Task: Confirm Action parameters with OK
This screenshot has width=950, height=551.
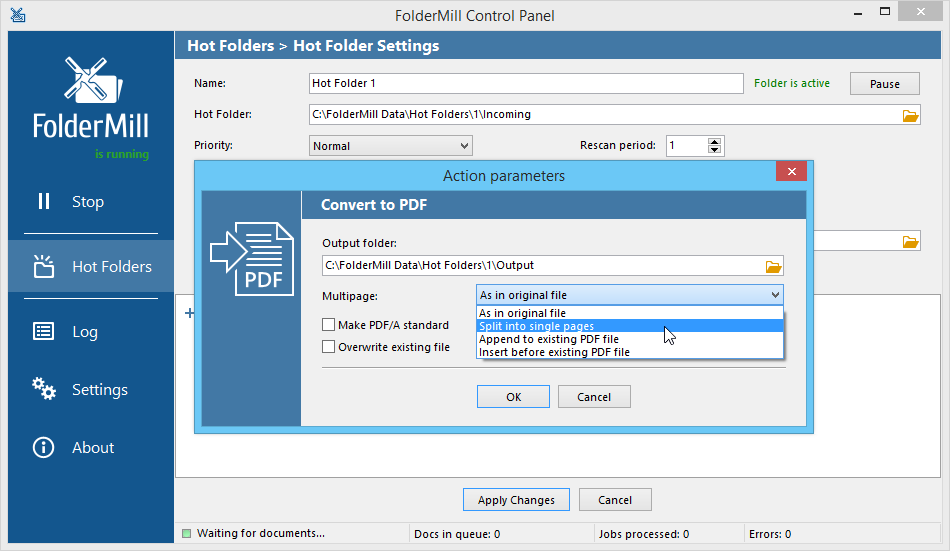Action: click(513, 397)
